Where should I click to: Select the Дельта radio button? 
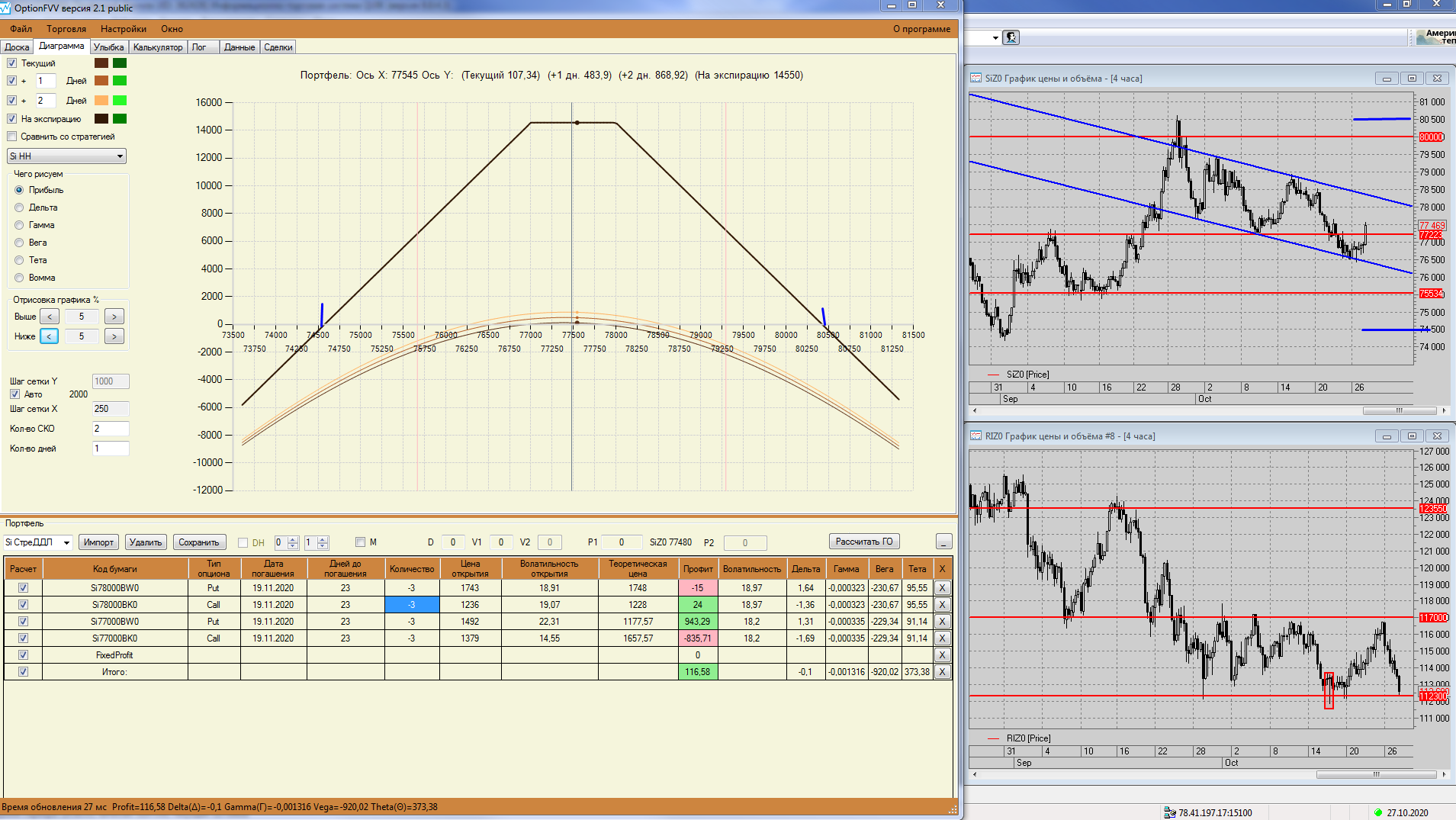pyautogui.click(x=20, y=207)
